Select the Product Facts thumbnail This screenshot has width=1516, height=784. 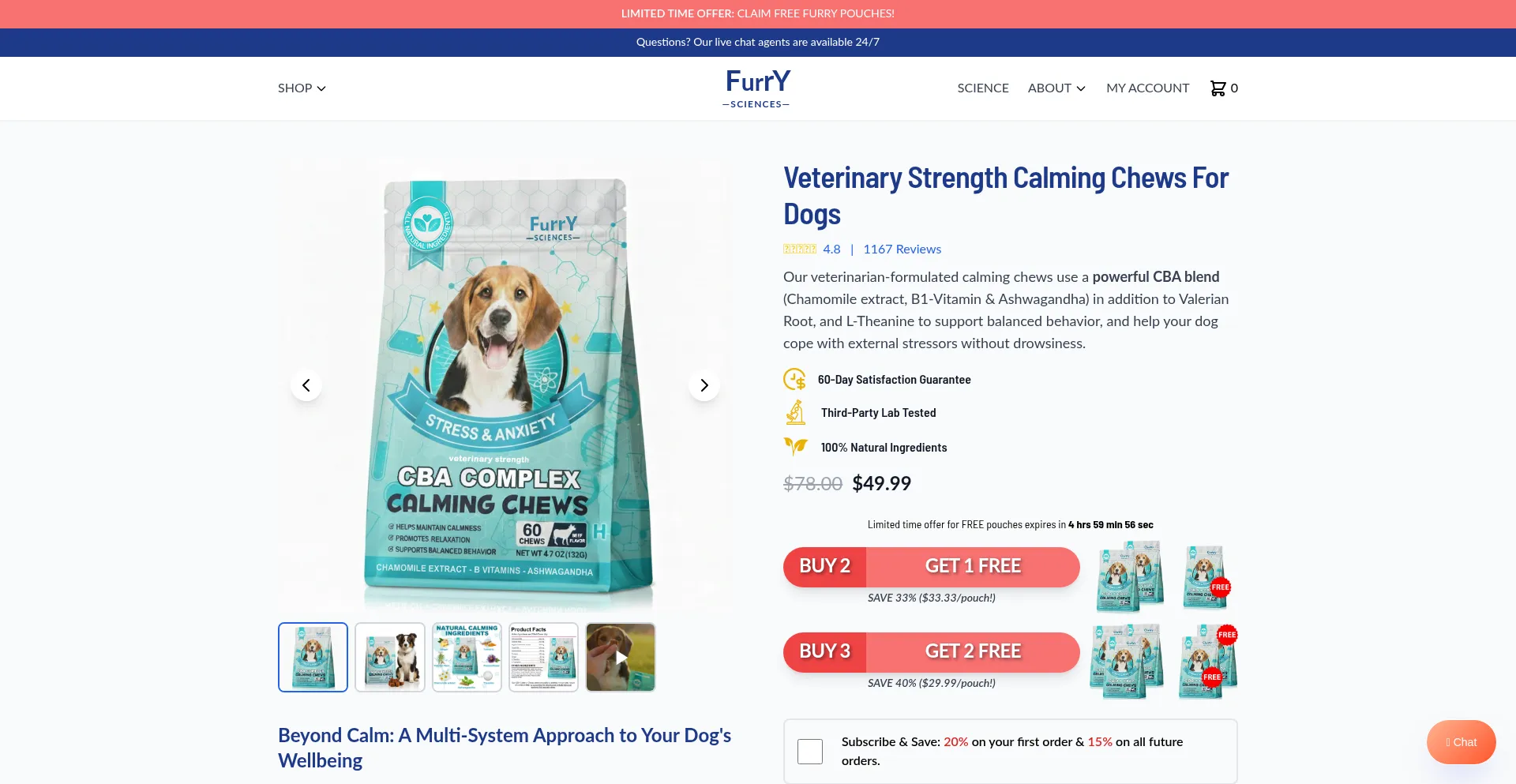coord(543,657)
